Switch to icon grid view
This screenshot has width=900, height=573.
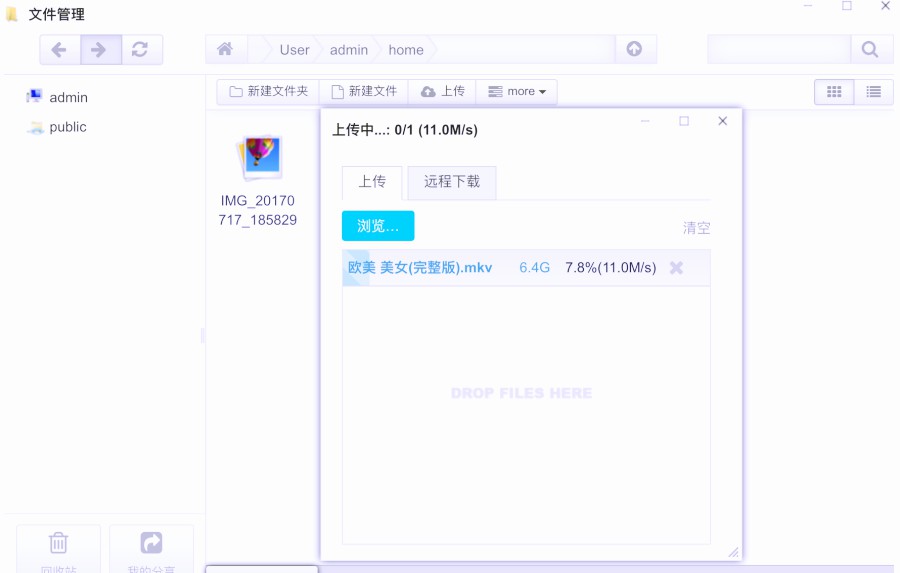834,92
